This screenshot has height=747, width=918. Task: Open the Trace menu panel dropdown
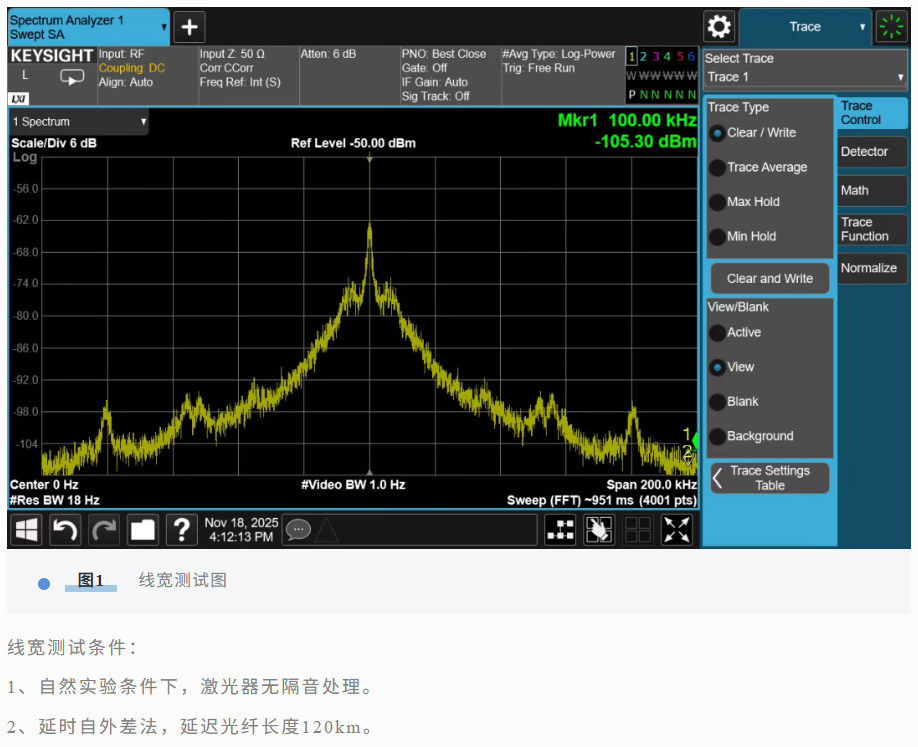[x=805, y=27]
